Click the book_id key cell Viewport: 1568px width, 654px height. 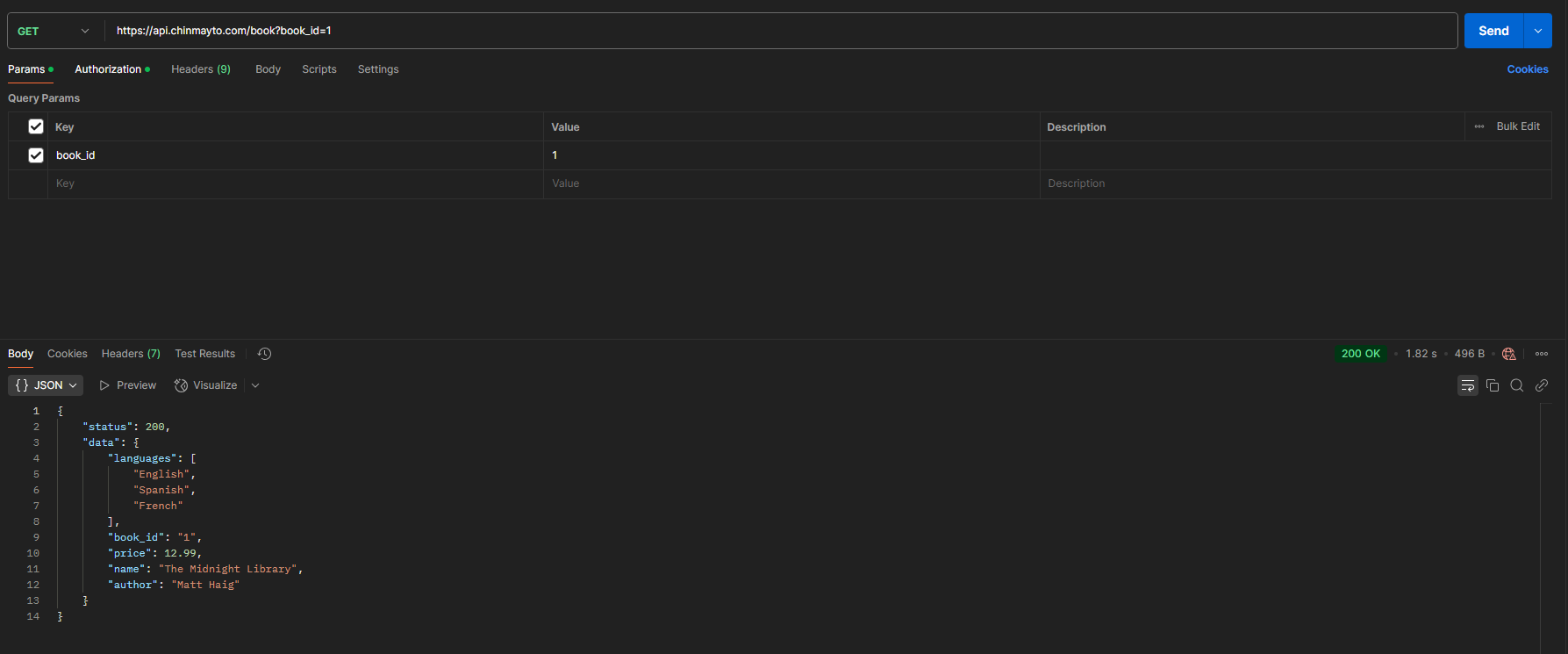[x=296, y=155]
